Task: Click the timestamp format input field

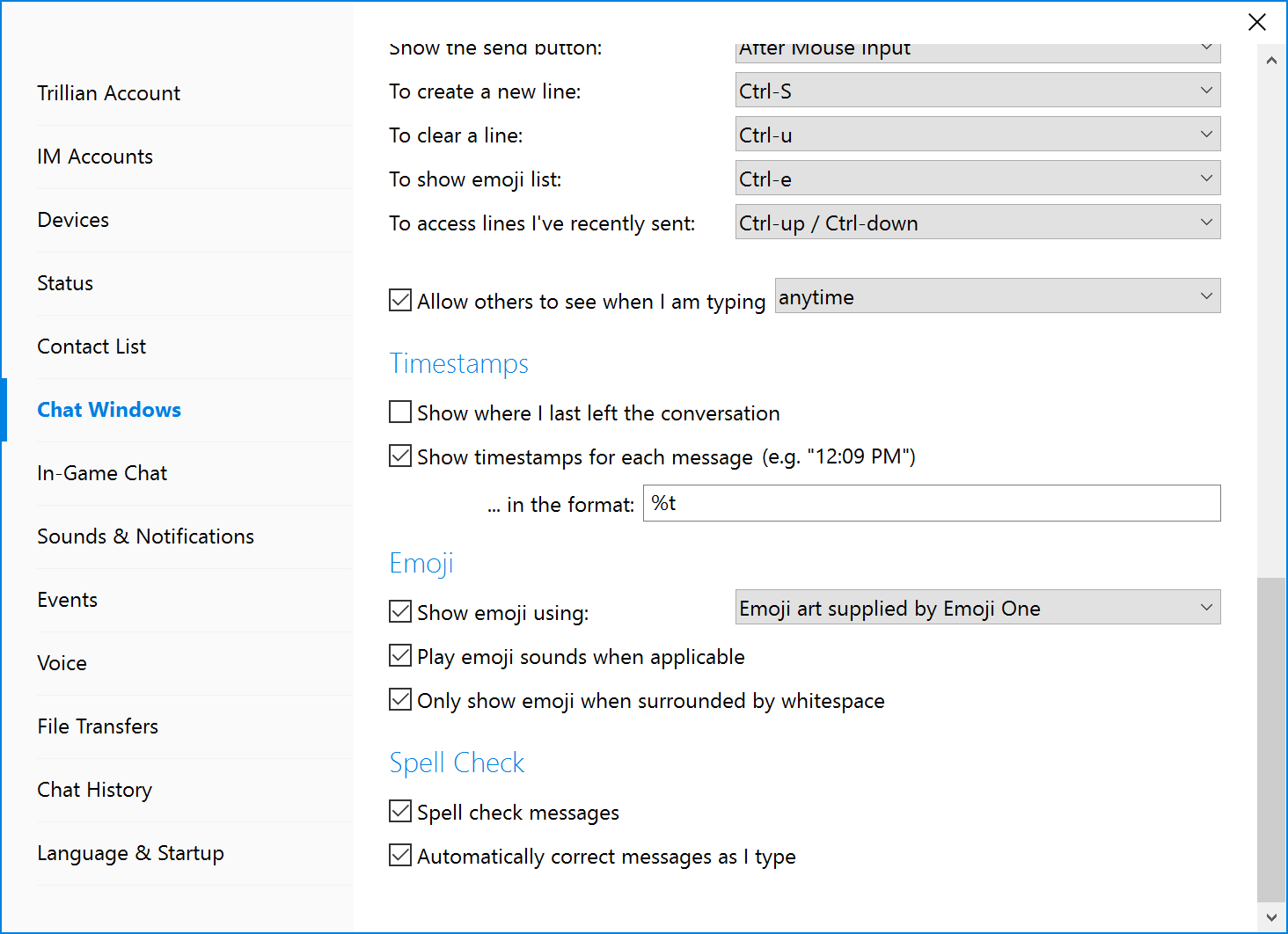Action: (x=932, y=503)
